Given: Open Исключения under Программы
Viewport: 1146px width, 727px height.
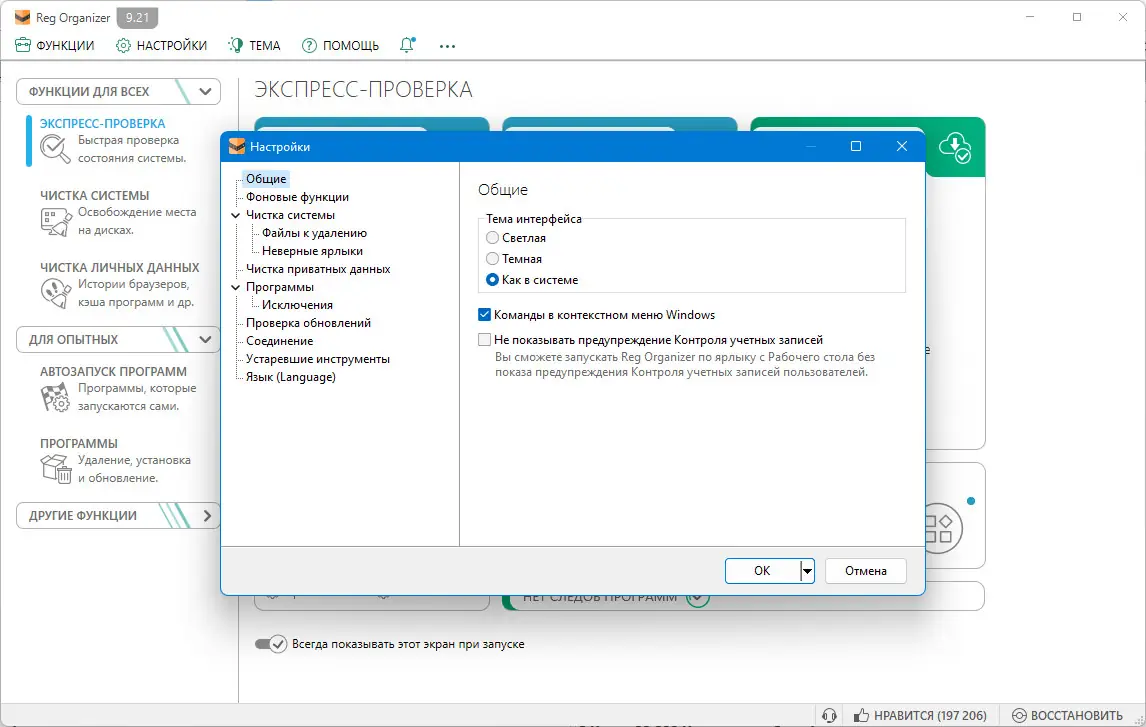Looking at the screenshot, I should 297,305.
